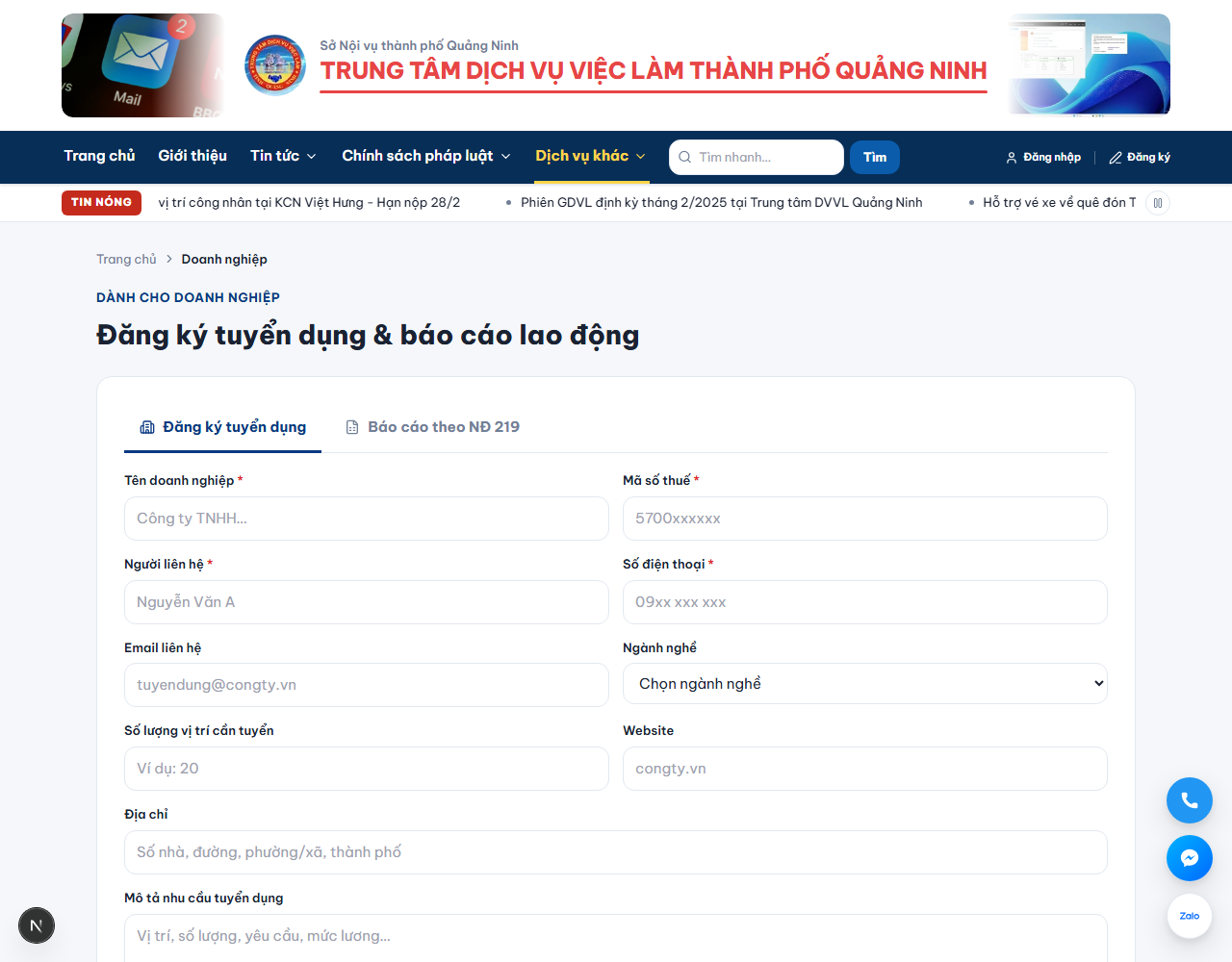Click the Số điện thoại input field

(865, 602)
